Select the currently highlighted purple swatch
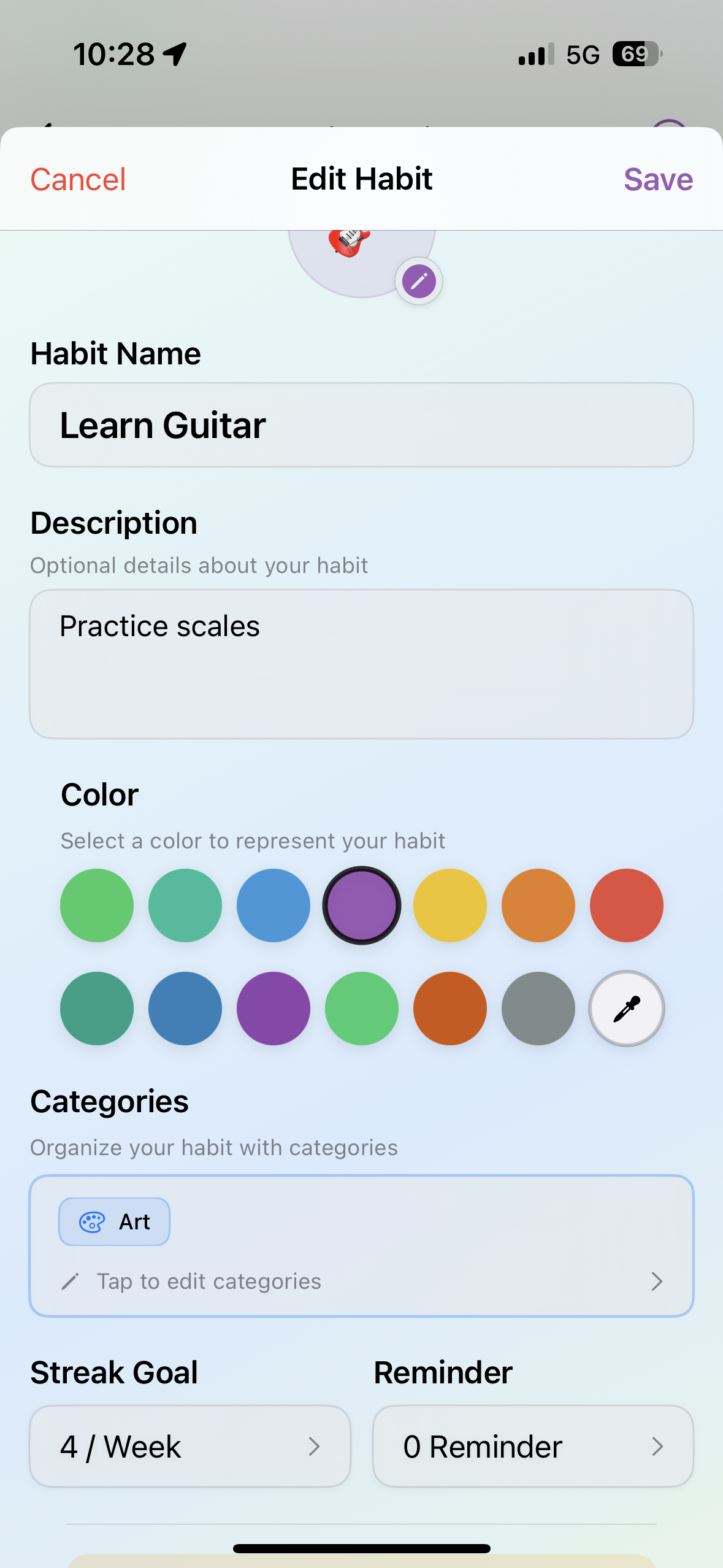The height and width of the screenshot is (1568, 723). pyautogui.click(x=362, y=905)
